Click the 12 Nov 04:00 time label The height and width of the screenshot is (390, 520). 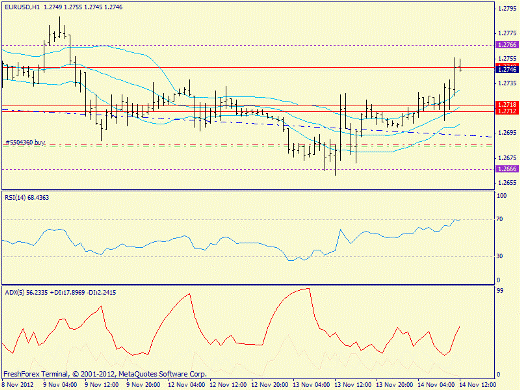tap(186, 385)
